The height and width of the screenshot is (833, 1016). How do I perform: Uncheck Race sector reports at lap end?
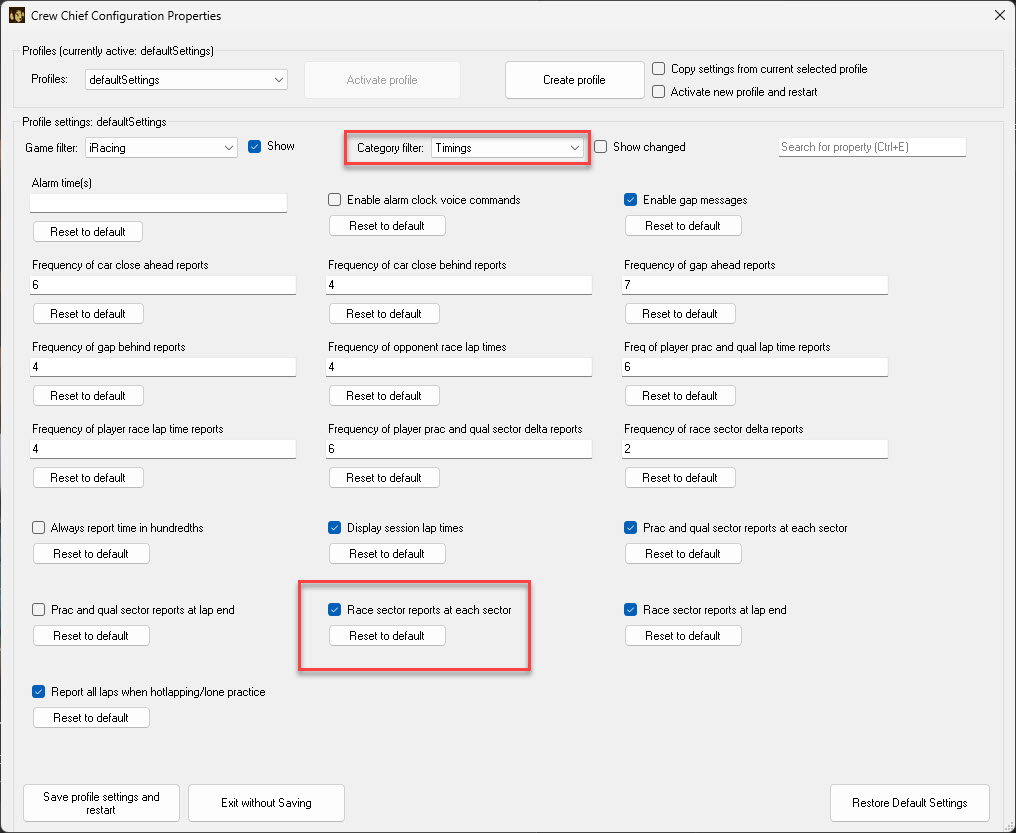pyautogui.click(x=630, y=610)
